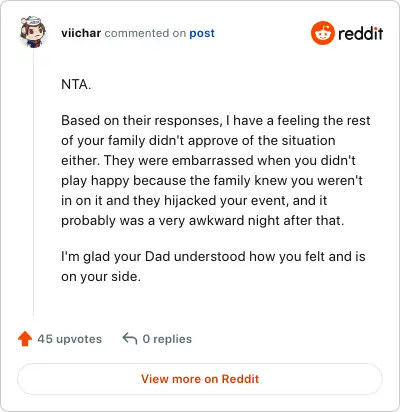
Task: Click the orange Reddit Snoo logo
Action: coord(323,33)
